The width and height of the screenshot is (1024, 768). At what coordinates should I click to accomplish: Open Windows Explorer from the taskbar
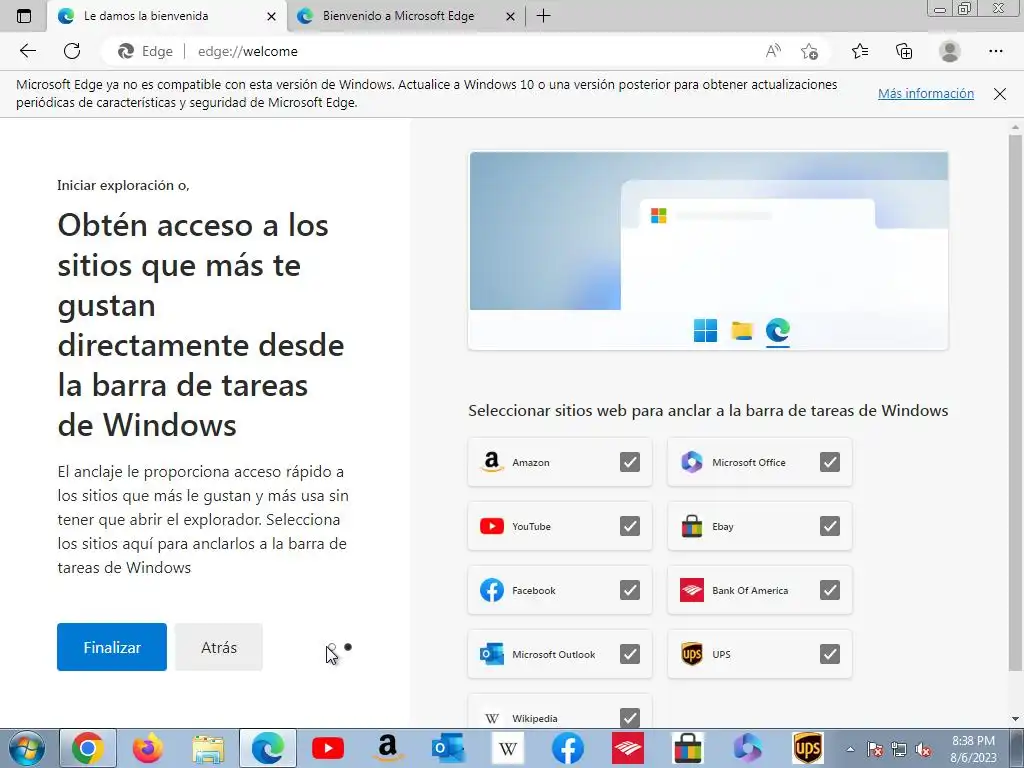pos(208,748)
